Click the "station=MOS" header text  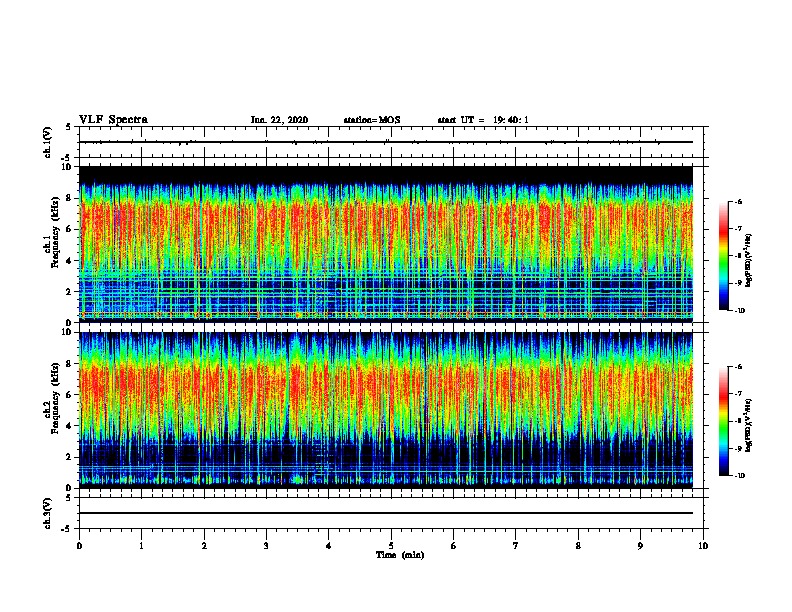372,120
